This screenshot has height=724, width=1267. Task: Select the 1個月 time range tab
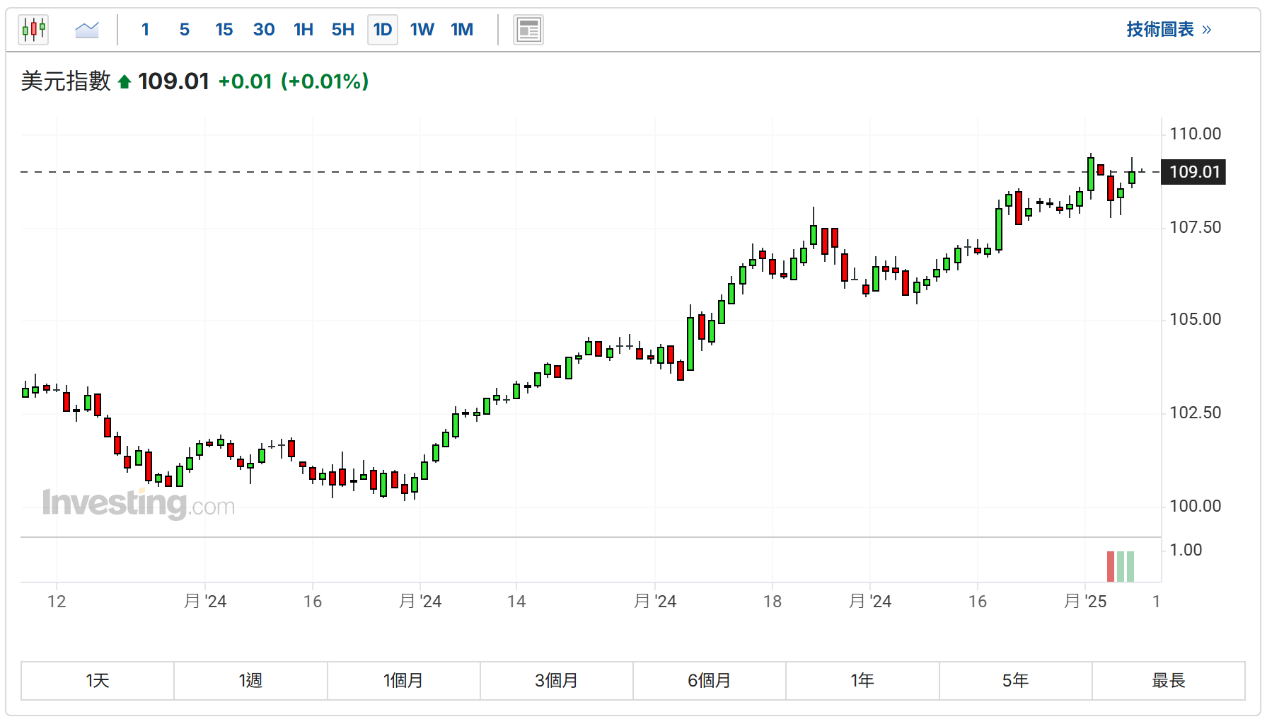(403, 681)
